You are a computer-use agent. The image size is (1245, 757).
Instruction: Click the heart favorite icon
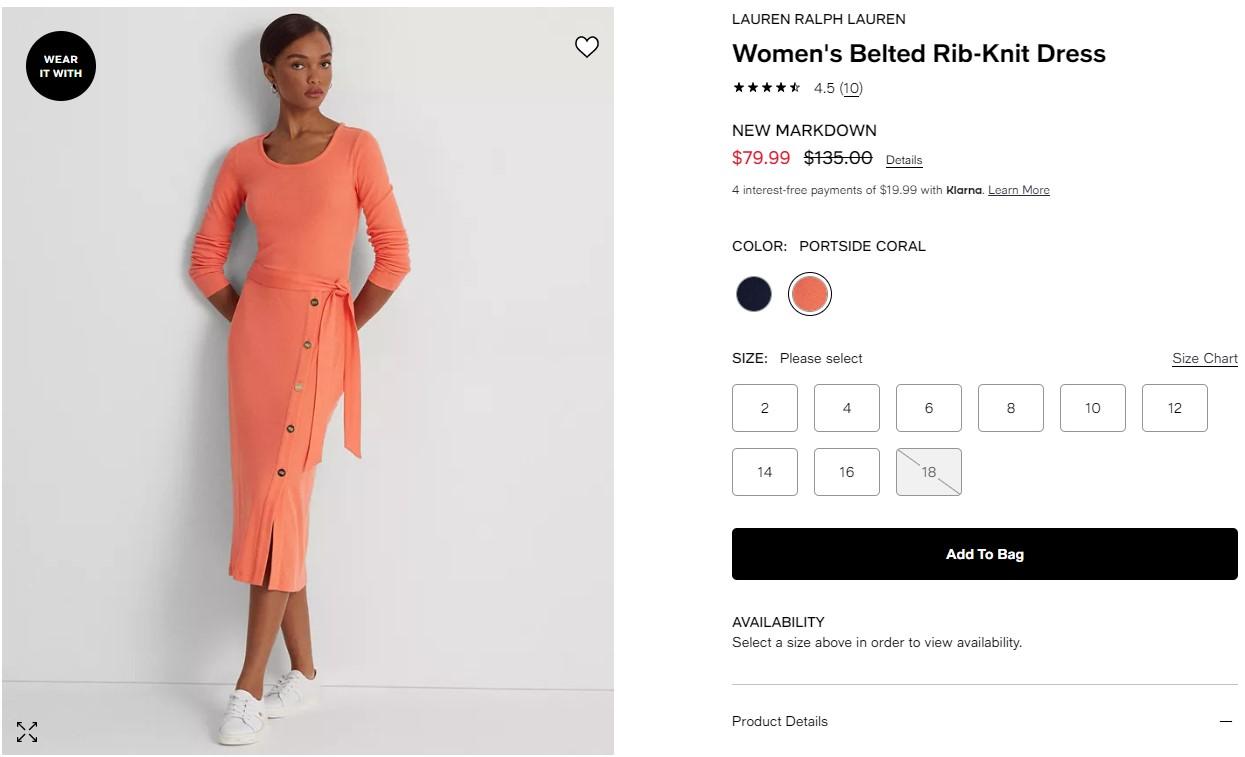click(x=587, y=47)
